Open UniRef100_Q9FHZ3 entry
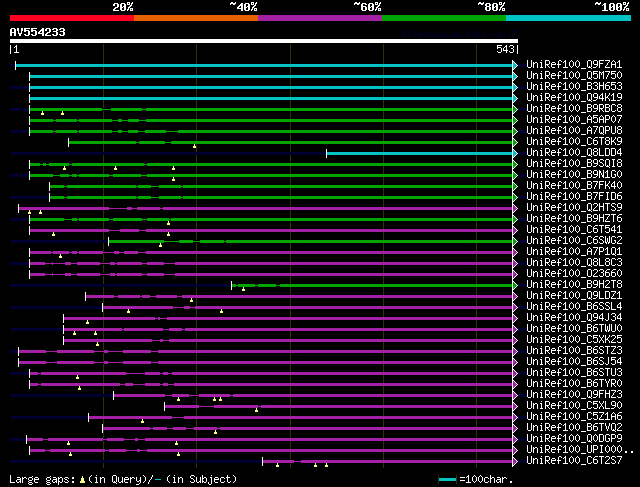Image resolution: width=640 pixels, height=487 pixels. 574,395
